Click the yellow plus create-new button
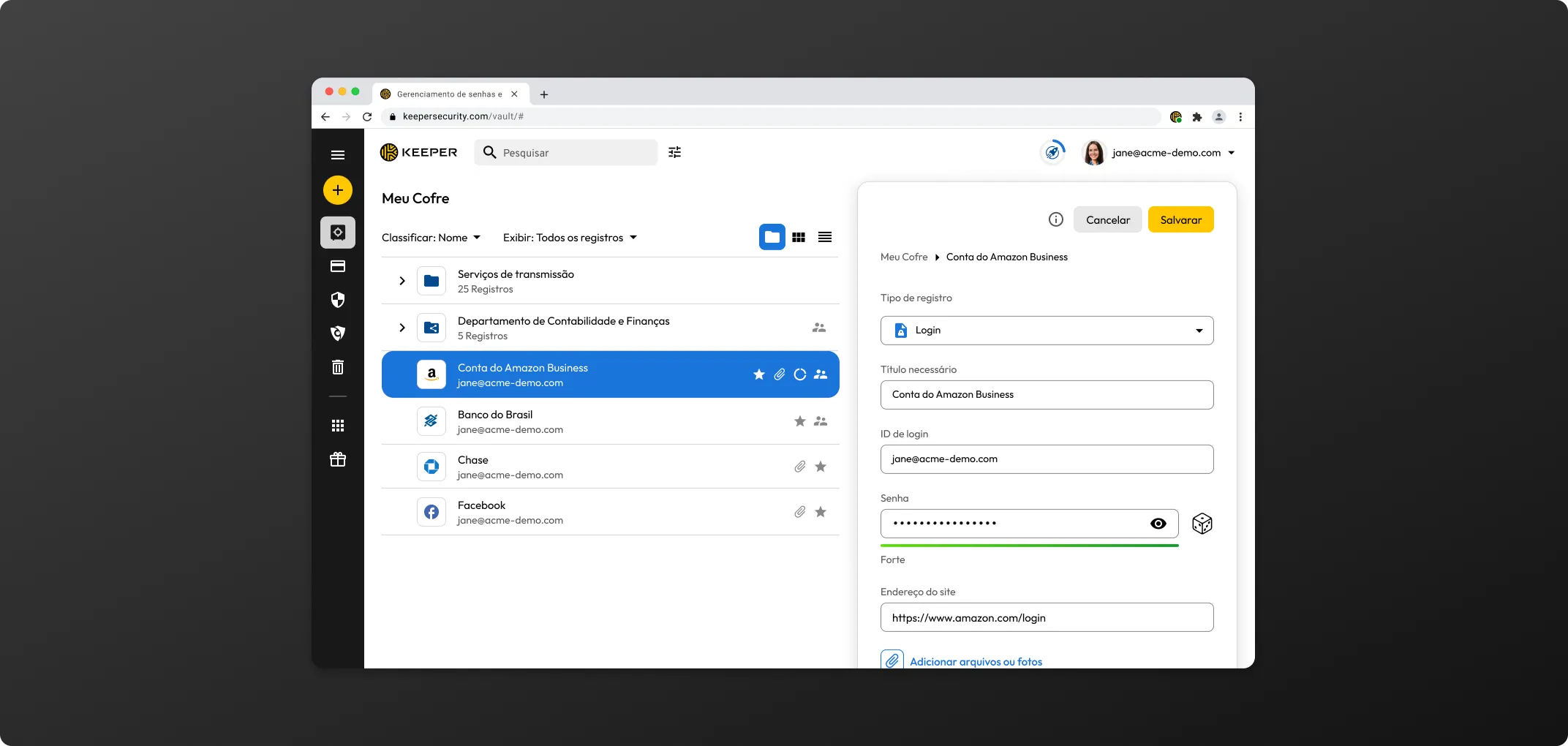The width and height of the screenshot is (1568, 746). click(338, 190)
